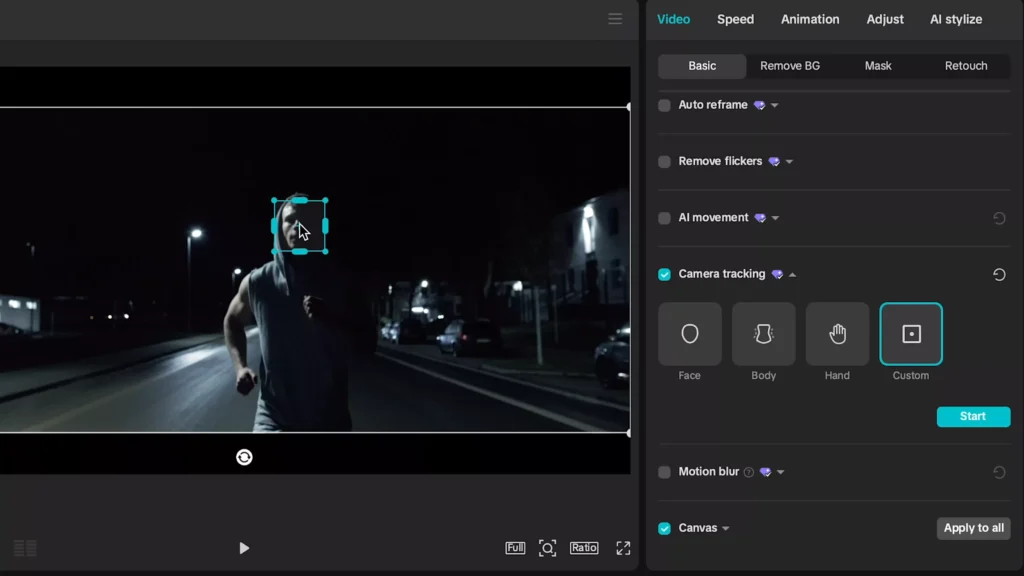Expand the preview to fullscreen
The height and width of the screenshot is (576, 1024).
click(623, 548)
